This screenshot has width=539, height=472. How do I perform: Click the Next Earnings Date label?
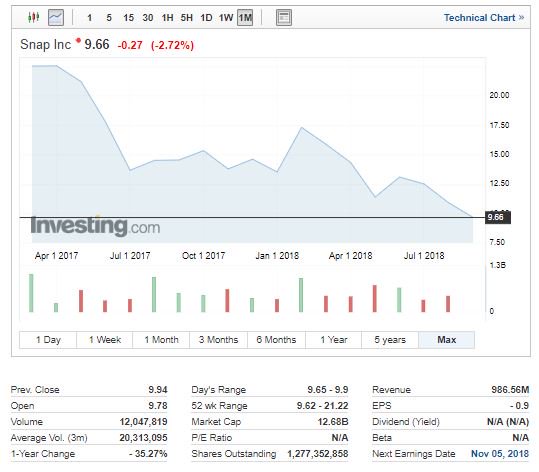coord(414,454)
